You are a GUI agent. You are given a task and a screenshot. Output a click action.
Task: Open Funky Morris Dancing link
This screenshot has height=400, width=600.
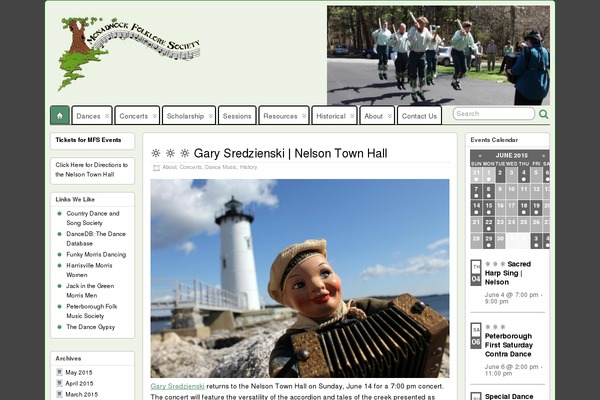96,254
